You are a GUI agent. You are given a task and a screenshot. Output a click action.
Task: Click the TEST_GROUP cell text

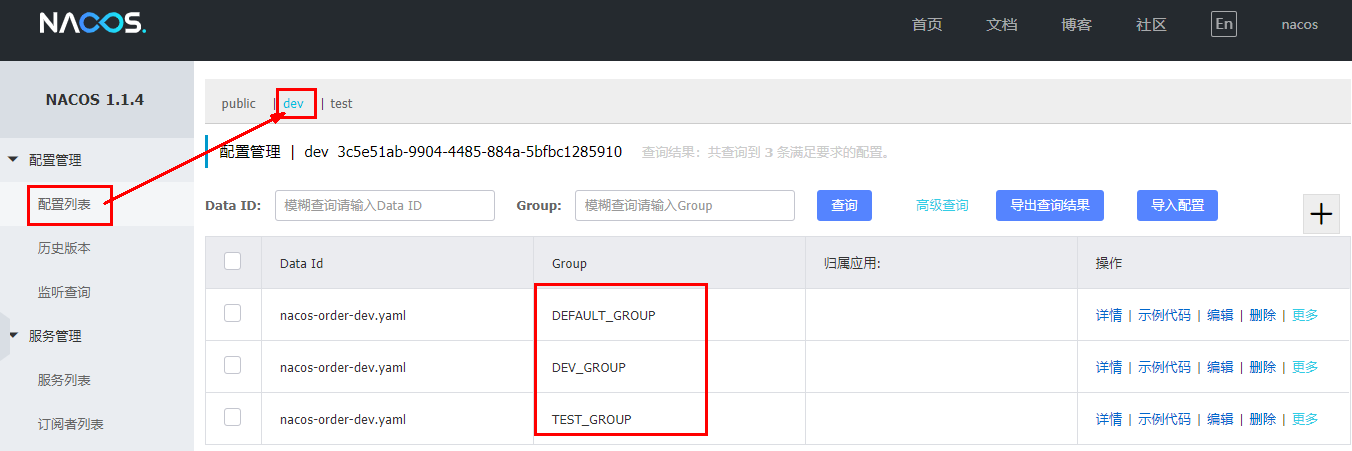click(592, 419)
